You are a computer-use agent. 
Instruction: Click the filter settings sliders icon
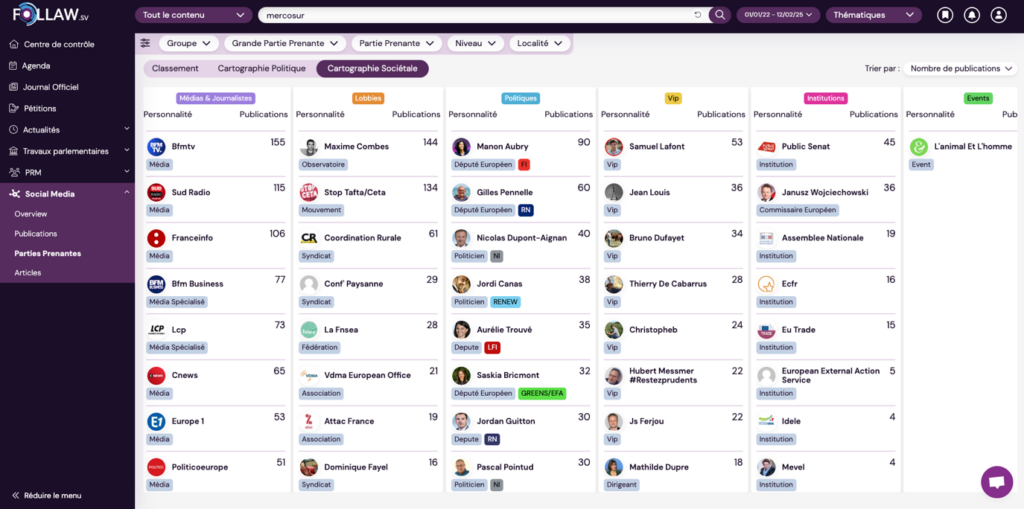146,43
